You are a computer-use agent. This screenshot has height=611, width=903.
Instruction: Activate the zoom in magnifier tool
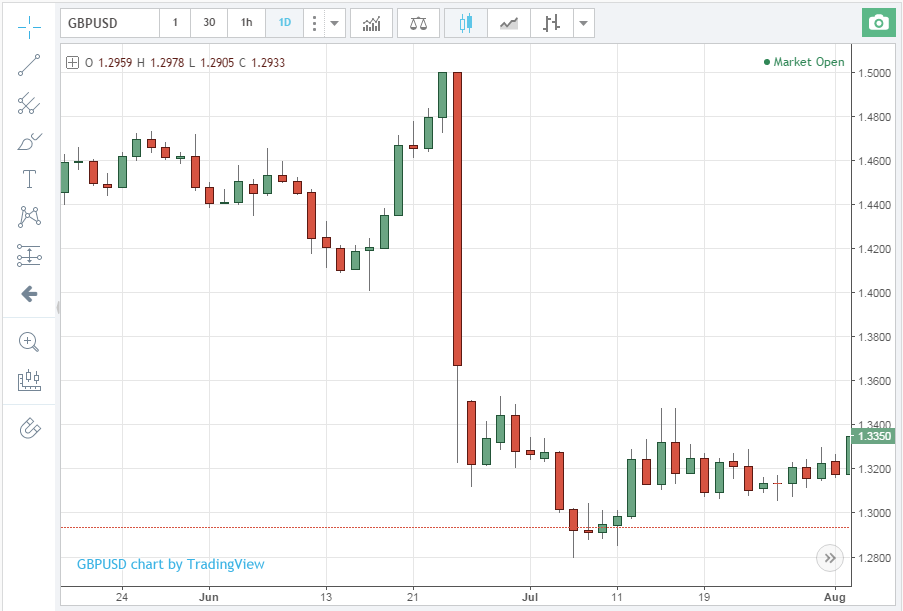coord(29,342)
